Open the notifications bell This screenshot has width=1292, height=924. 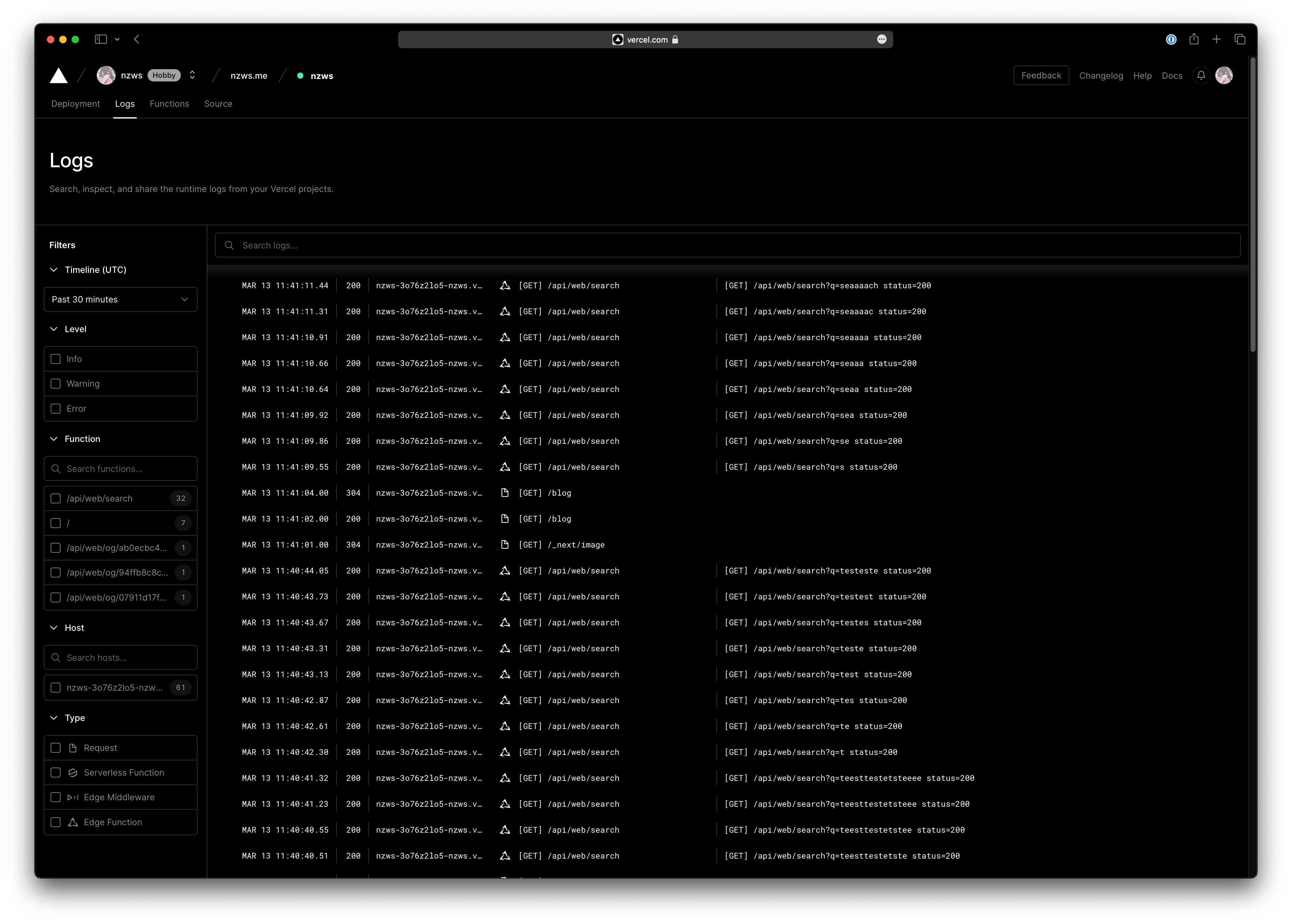coord(1201,76)
